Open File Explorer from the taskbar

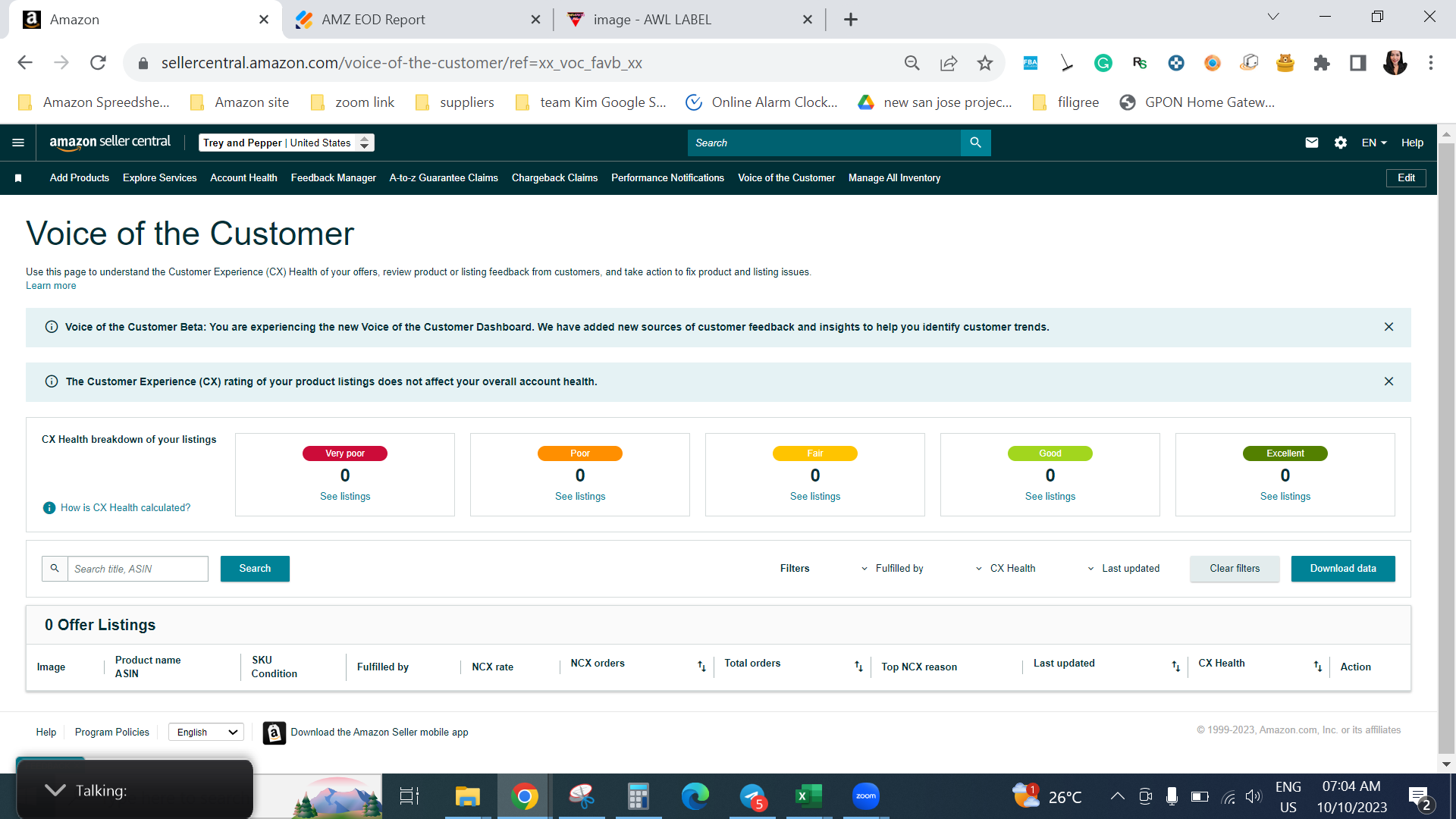pos(467,796)
